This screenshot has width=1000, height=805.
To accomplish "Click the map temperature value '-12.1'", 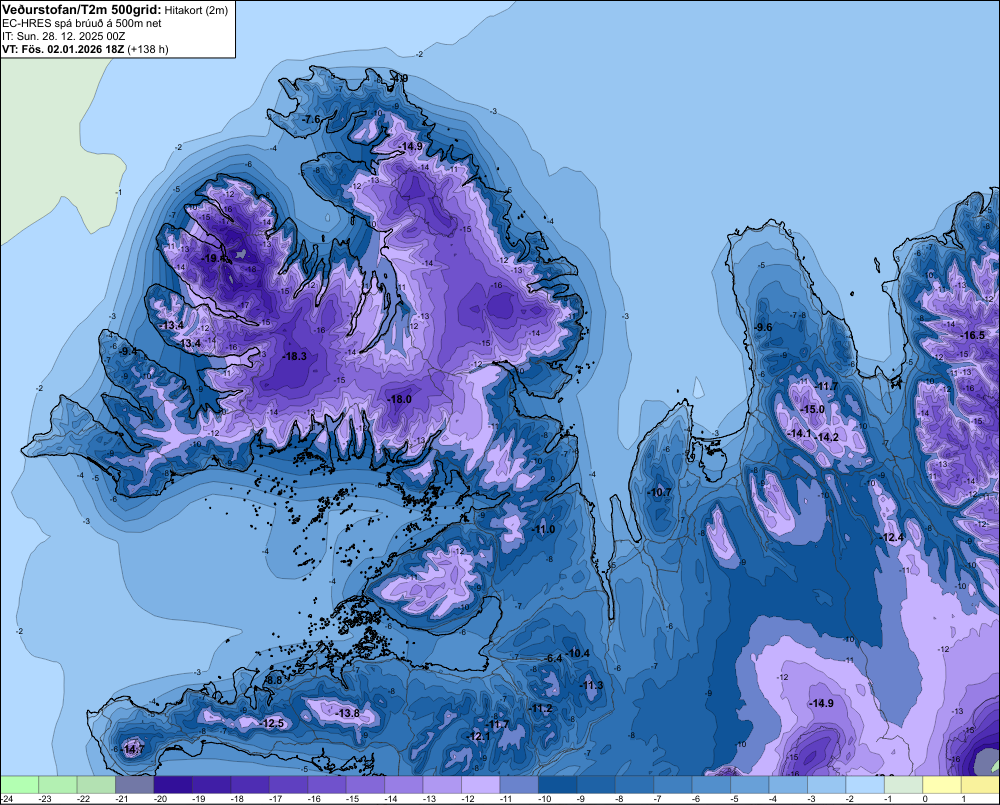I will (x=478, y=736).
